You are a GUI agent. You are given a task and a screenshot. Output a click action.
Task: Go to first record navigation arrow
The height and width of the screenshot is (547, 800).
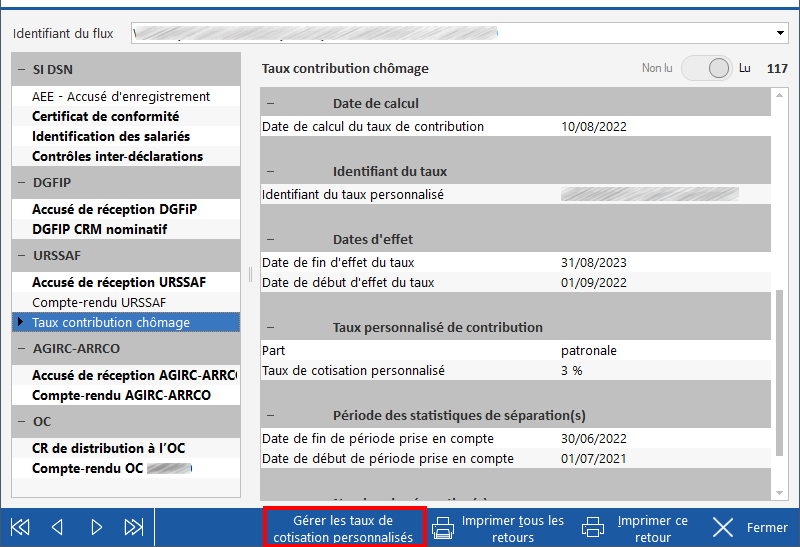coord(20,527)
